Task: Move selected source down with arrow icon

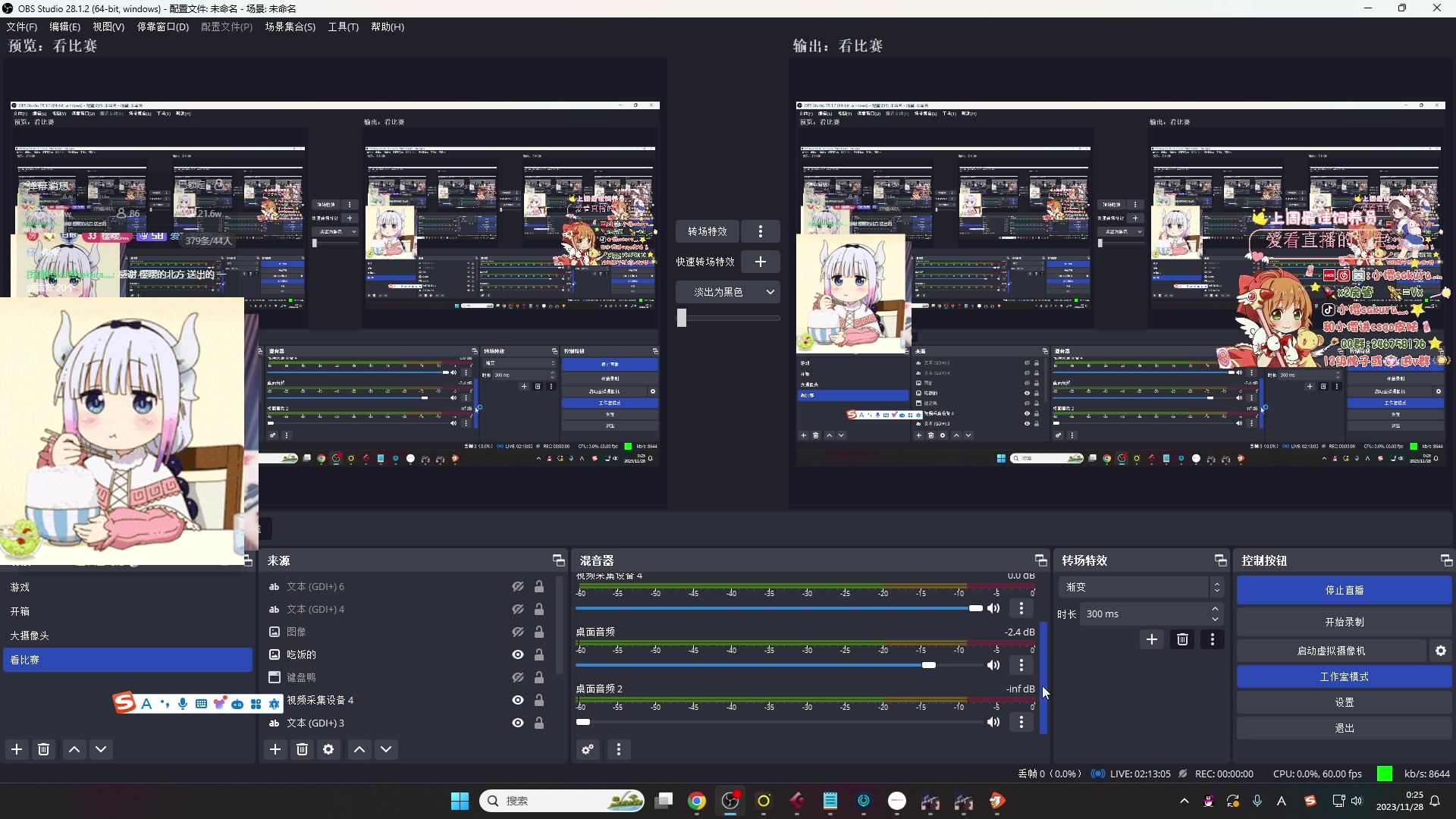Action: click(386, 749)
